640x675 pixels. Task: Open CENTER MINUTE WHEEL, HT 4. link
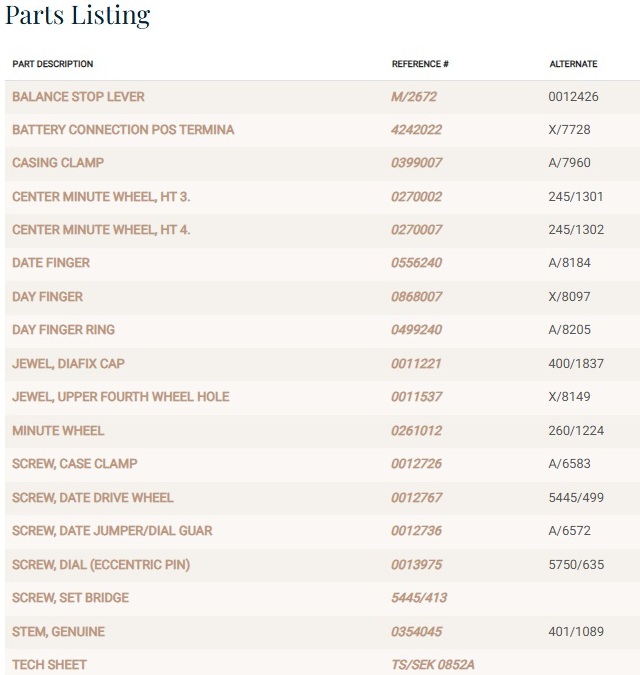click(101, 230)
